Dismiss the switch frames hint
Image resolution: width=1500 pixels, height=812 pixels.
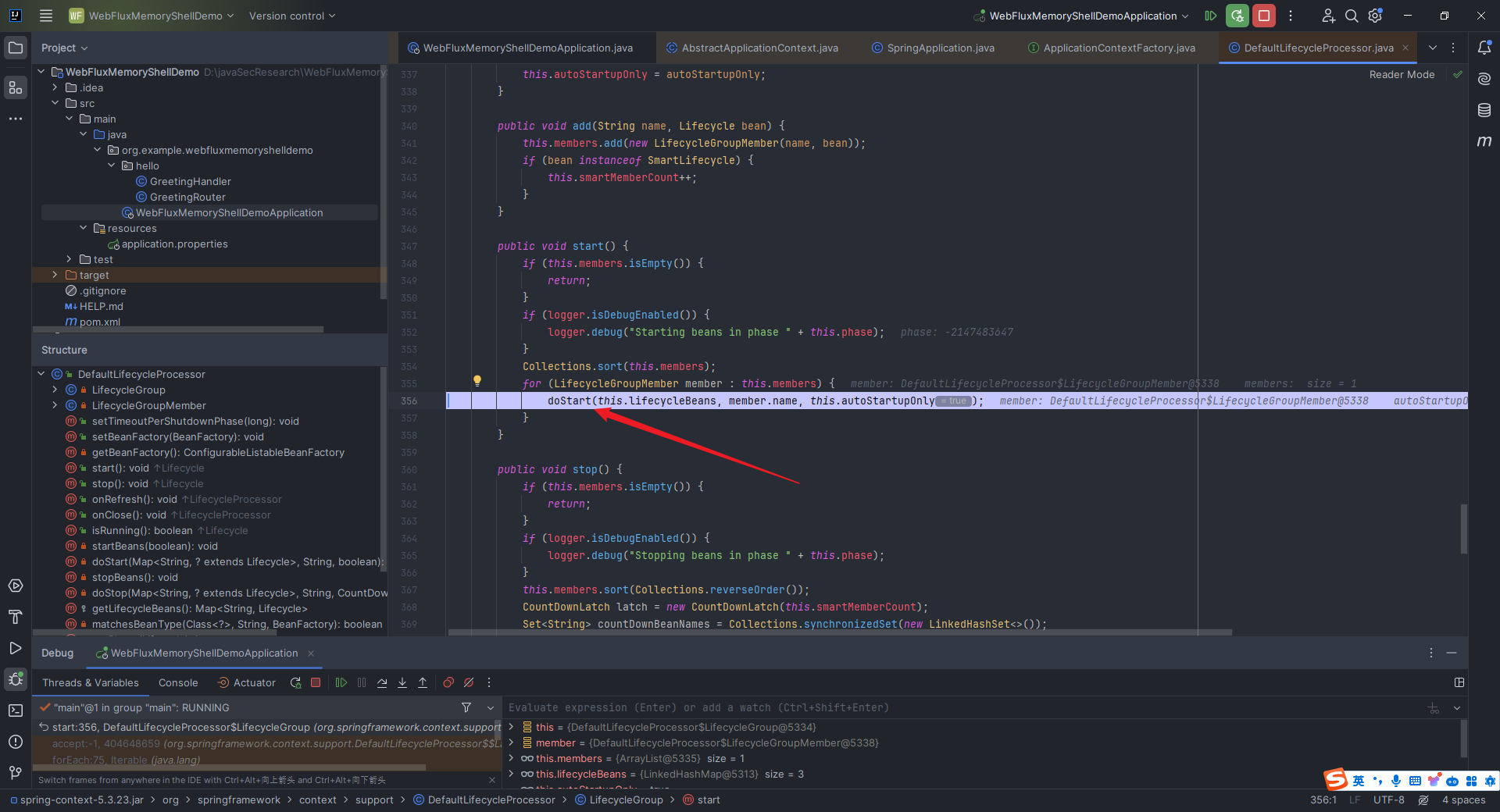[x=492, y=780]
